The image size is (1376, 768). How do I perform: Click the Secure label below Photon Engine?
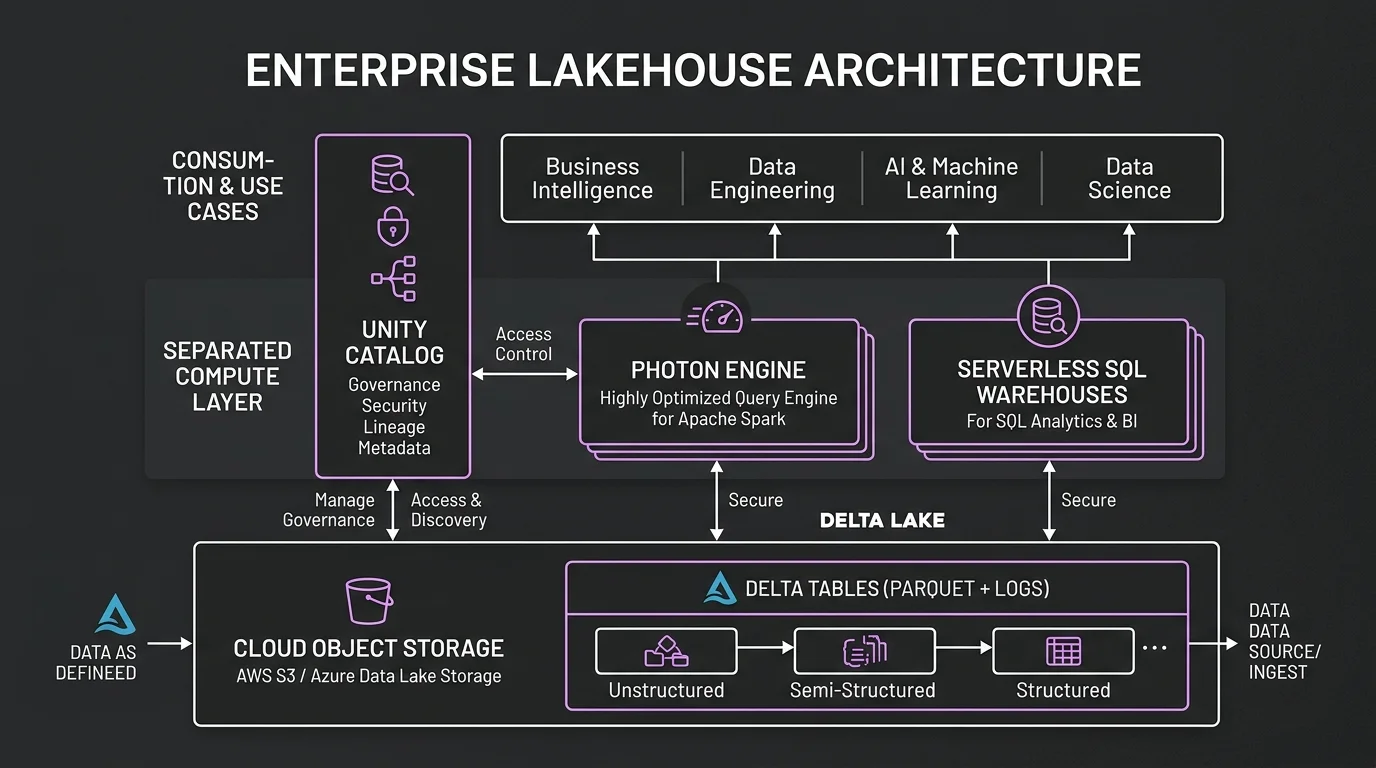tap(756, 500)
